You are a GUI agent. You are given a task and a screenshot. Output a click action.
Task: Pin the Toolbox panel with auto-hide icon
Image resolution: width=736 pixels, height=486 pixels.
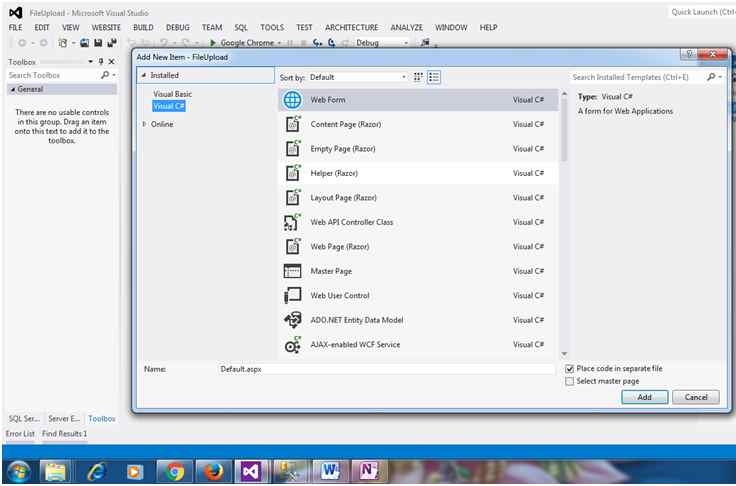pyautogui.click(x=100, y=62)
